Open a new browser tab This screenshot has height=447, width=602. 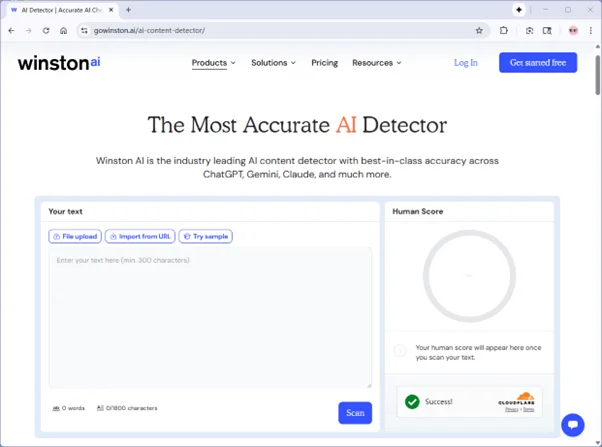[128, 10]
